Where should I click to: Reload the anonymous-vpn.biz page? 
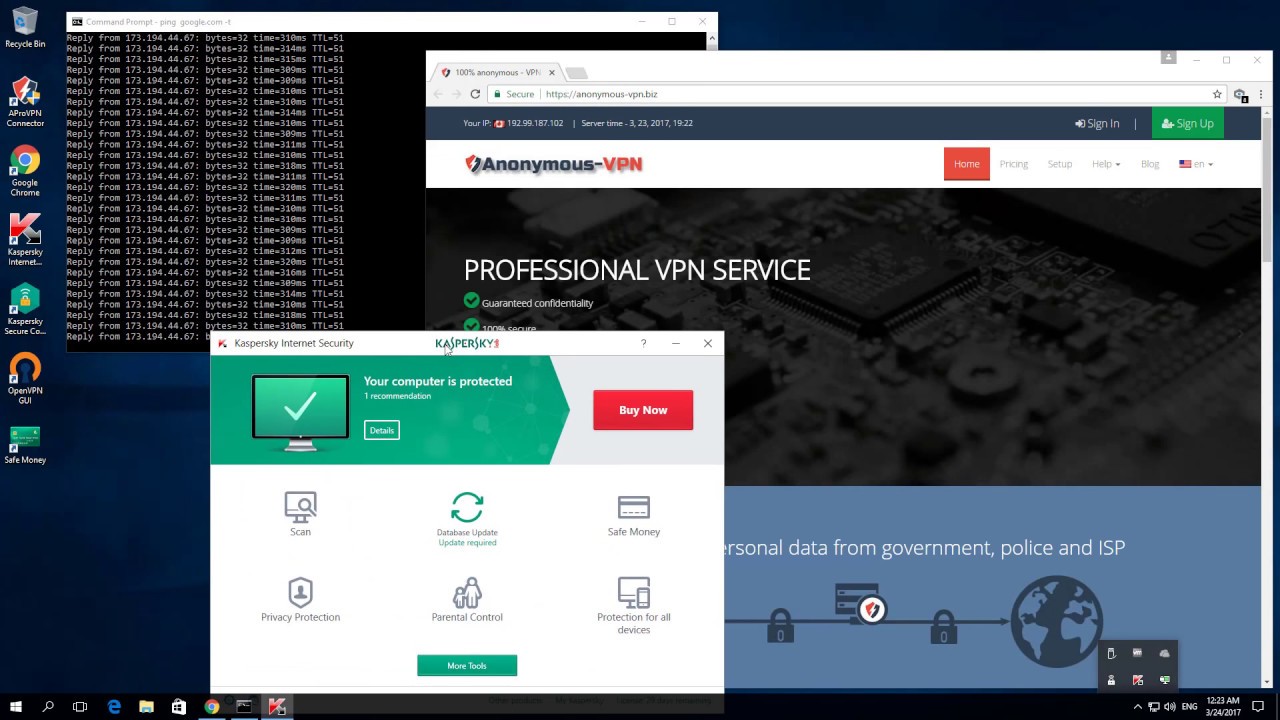[475, 94]
